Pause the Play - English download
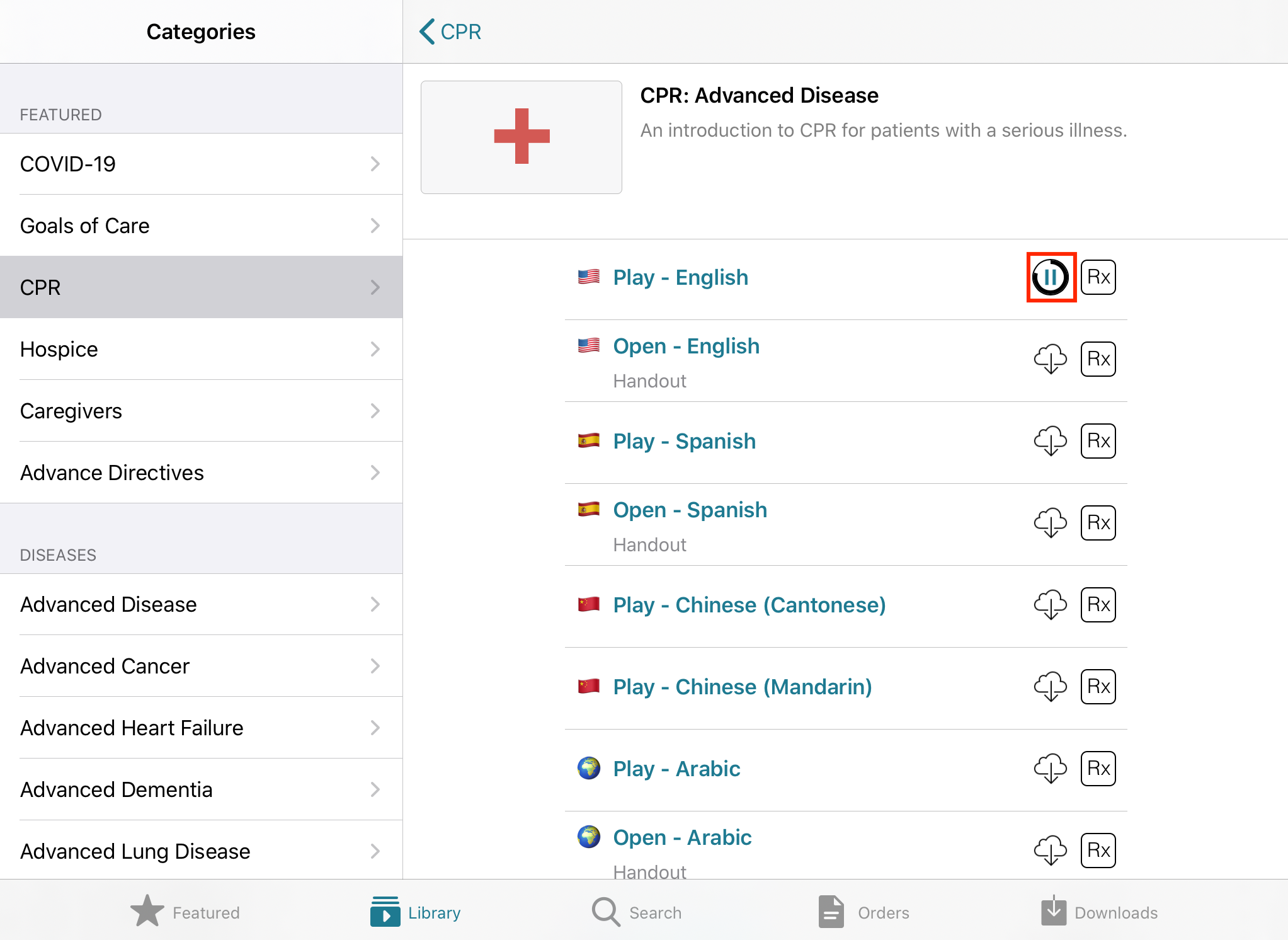Screen dimensions: 1288x940 [1051, 277]
